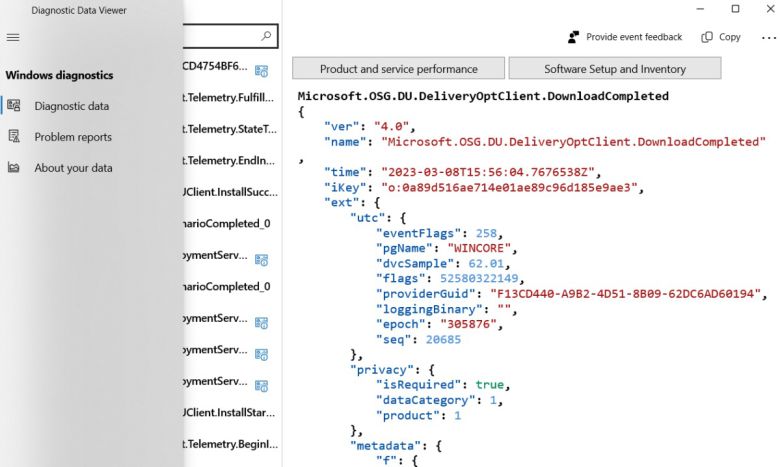The image size is (780, 467).
Task: Copy the event data with Copy icon
Action: click(x=707, y=37)
